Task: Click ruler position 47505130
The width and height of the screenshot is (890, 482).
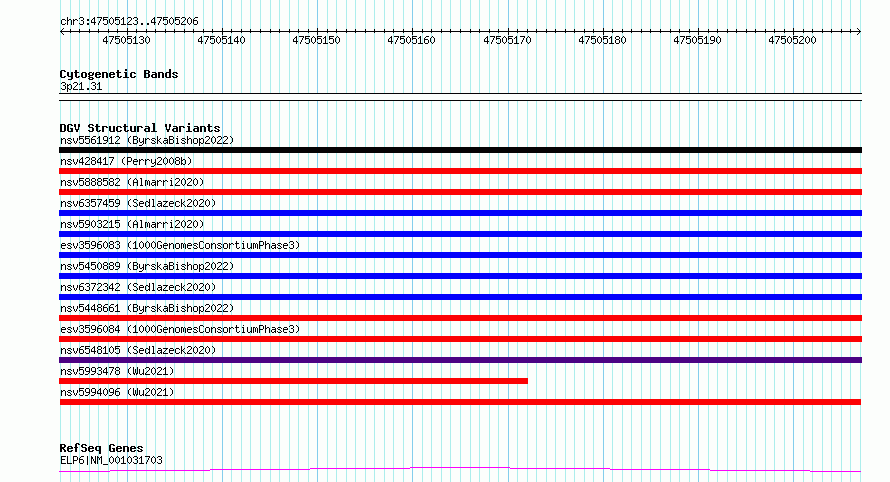Action: [126, 40]
